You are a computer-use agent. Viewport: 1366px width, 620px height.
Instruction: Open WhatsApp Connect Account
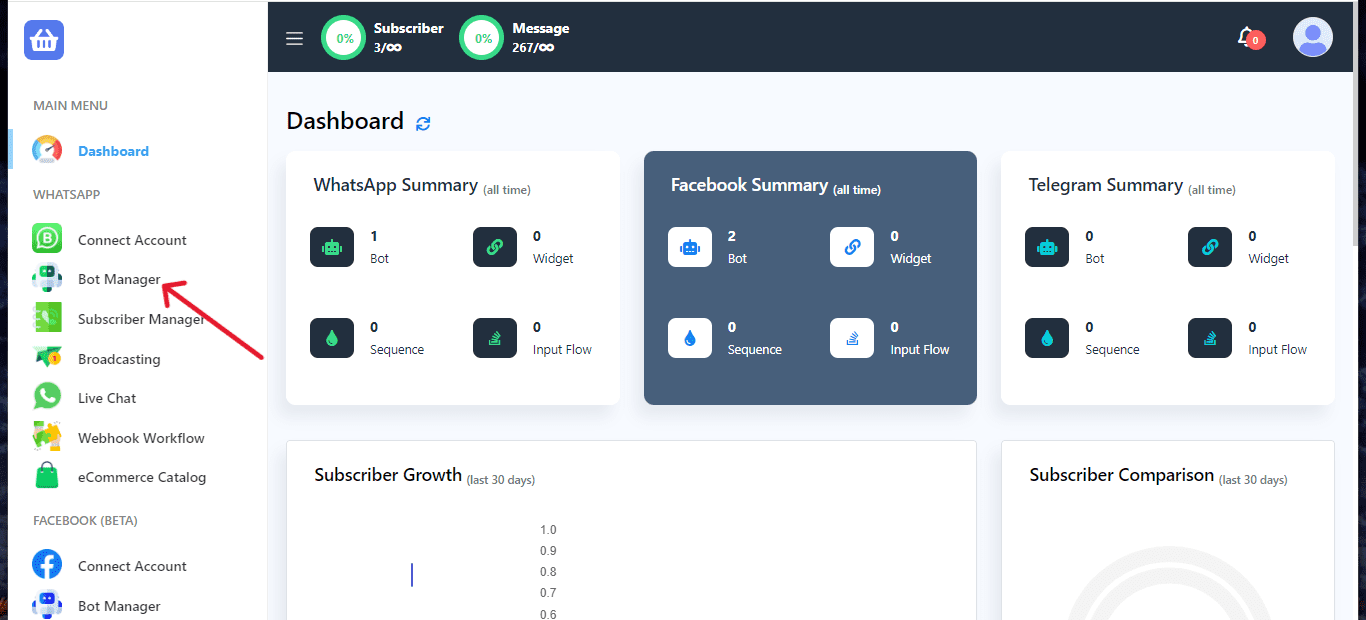(132, 240)
